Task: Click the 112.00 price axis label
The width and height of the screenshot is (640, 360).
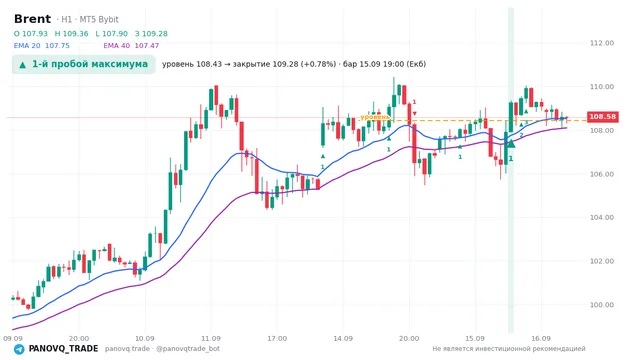Action: (602, 43)
